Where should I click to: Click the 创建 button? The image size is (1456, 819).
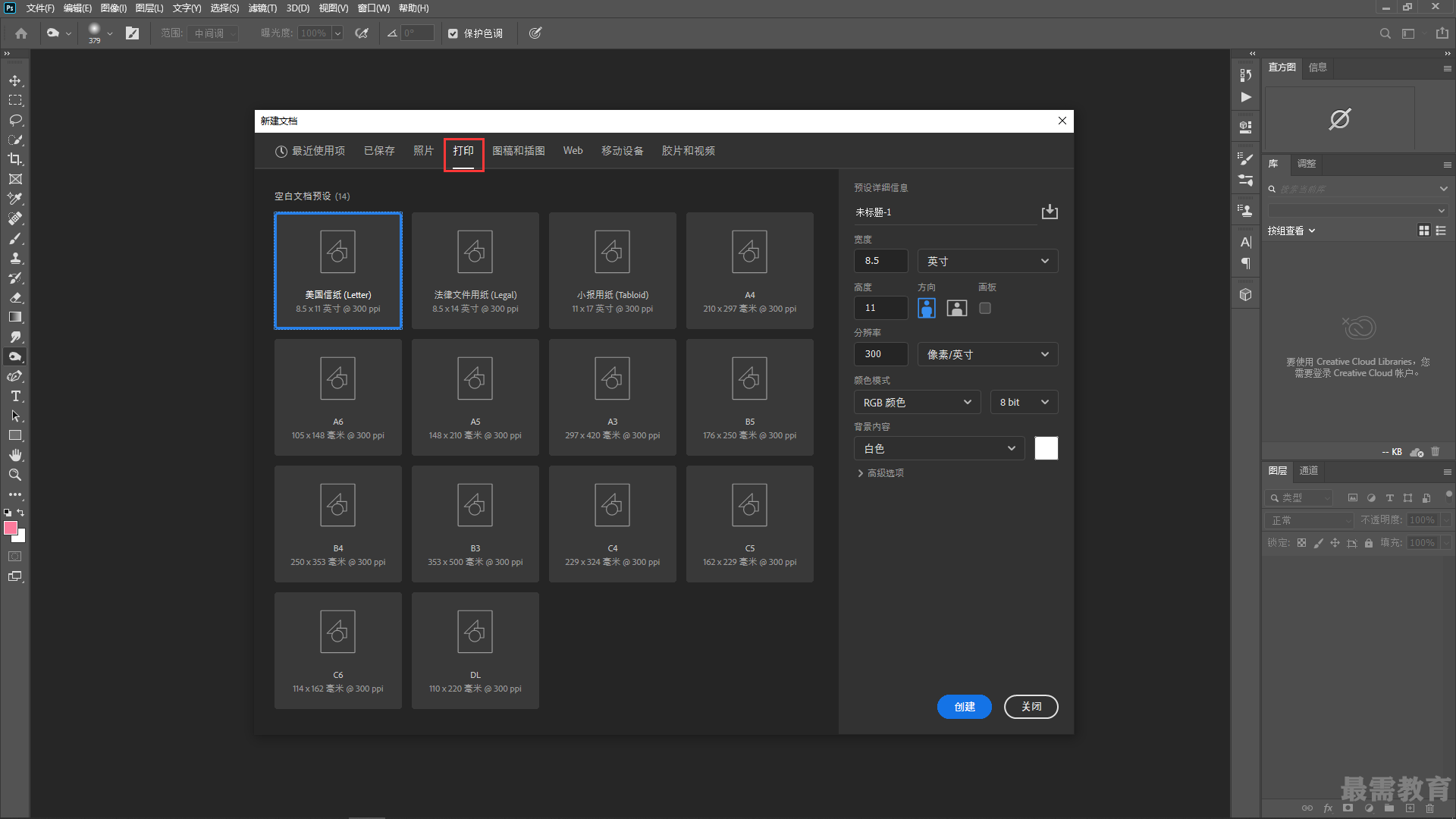[x=965, y=707]
